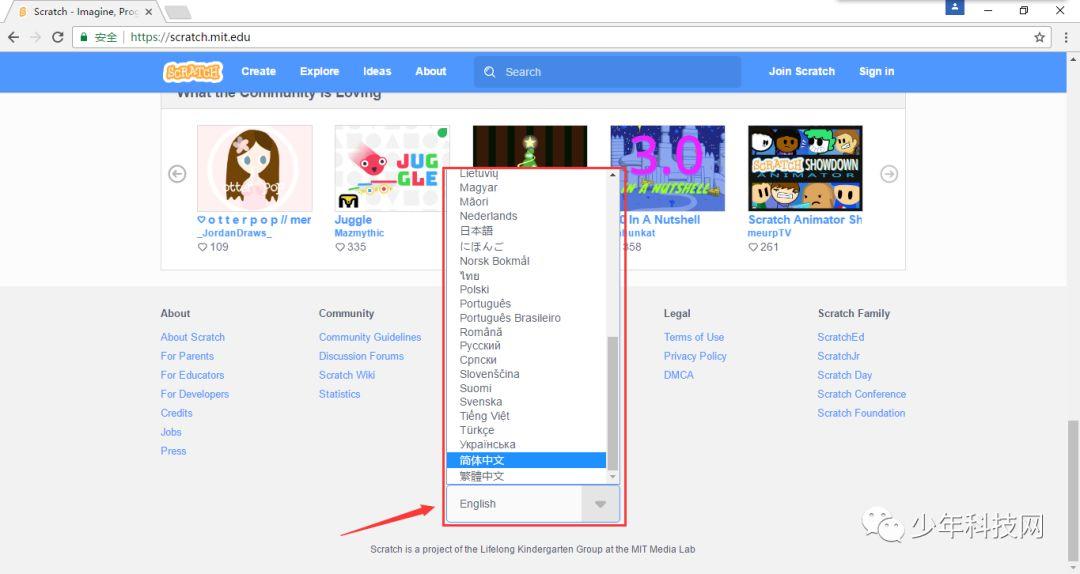Click language list scrollbar down arrow
The width and height of the screenshot is (1080, 574).
point(612,477)
